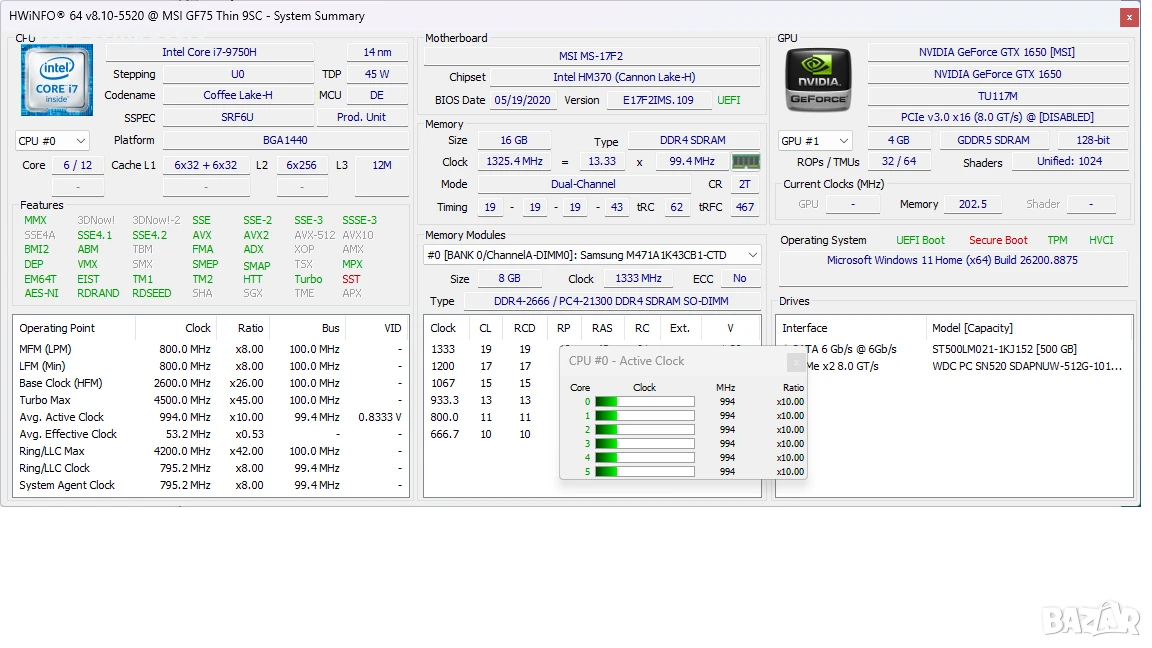The height and width of the screenshot is (648, 1152).
Task: Click the DDR4-2666 PC4-21300 type field
Action: pos(611,301)
